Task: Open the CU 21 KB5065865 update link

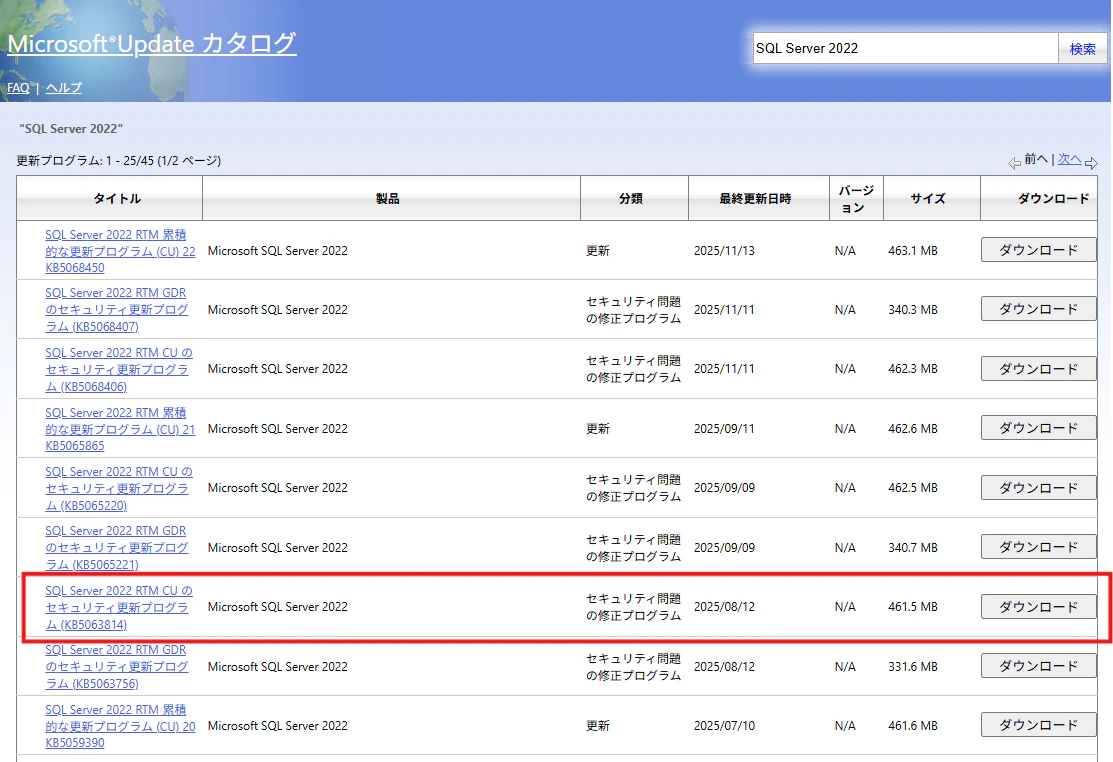Action: point(120,429)
